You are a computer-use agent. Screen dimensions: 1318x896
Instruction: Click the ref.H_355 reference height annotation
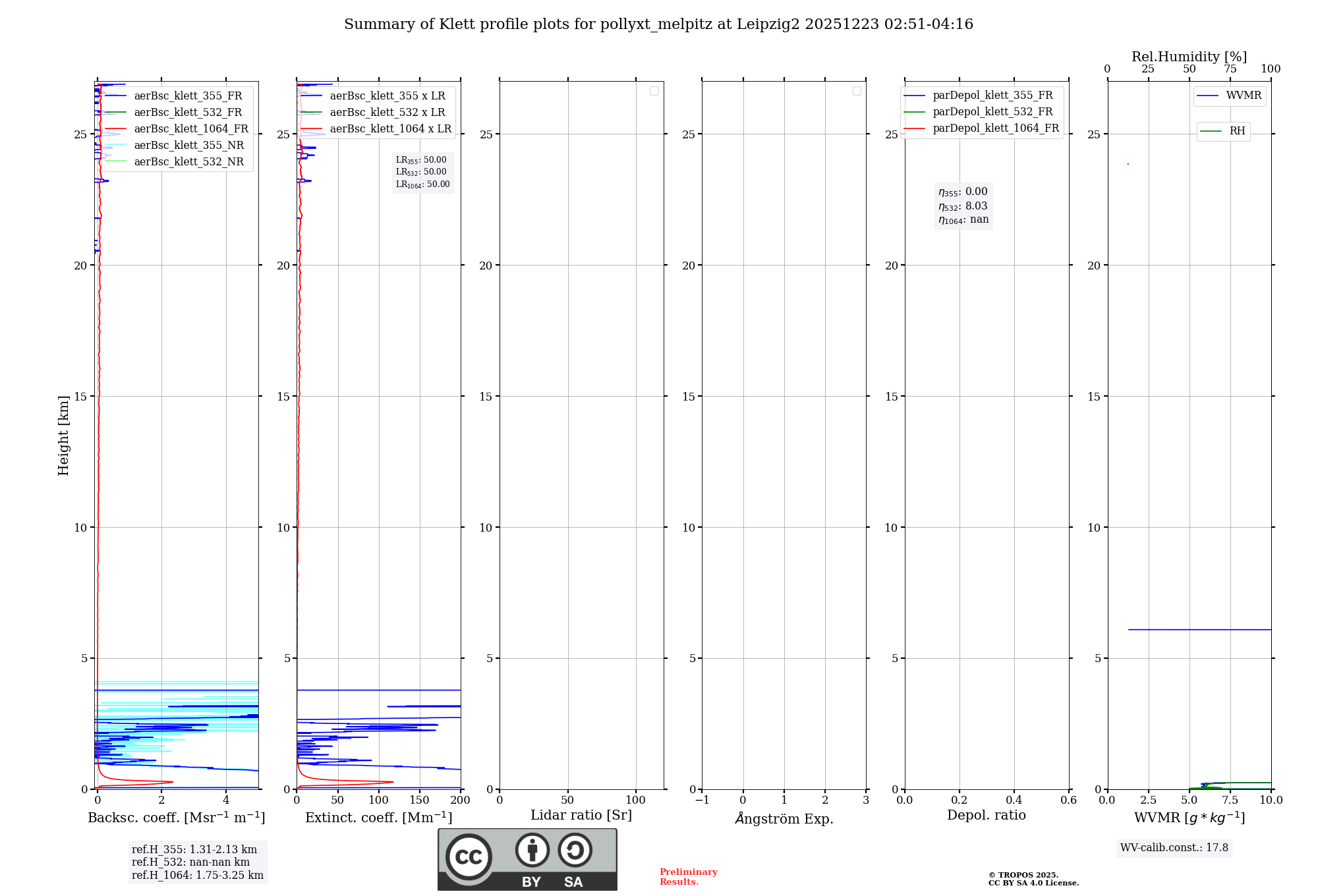coord(194,850)
